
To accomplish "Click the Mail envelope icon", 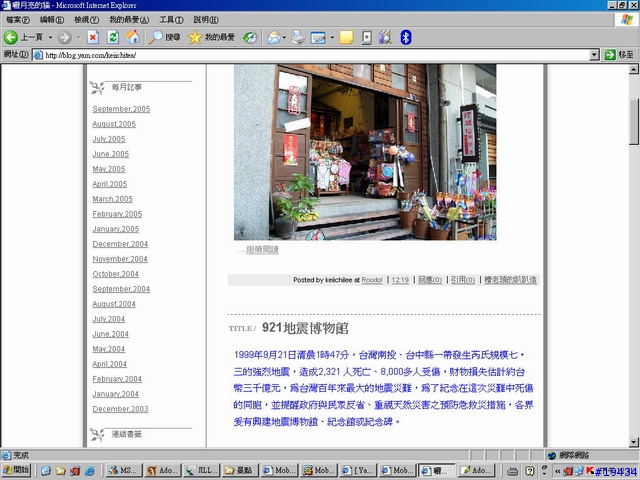I will (273, 38).
